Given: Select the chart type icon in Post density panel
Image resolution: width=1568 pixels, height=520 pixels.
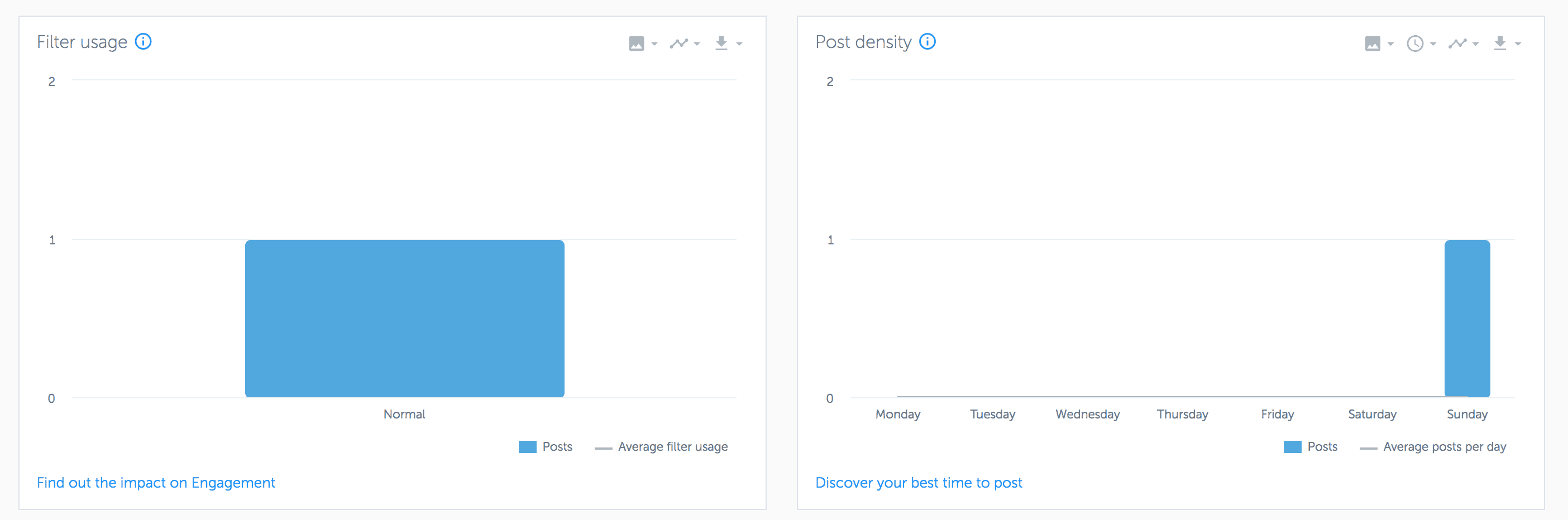Looking at the screenshot, I should [x=1459, y=42].
